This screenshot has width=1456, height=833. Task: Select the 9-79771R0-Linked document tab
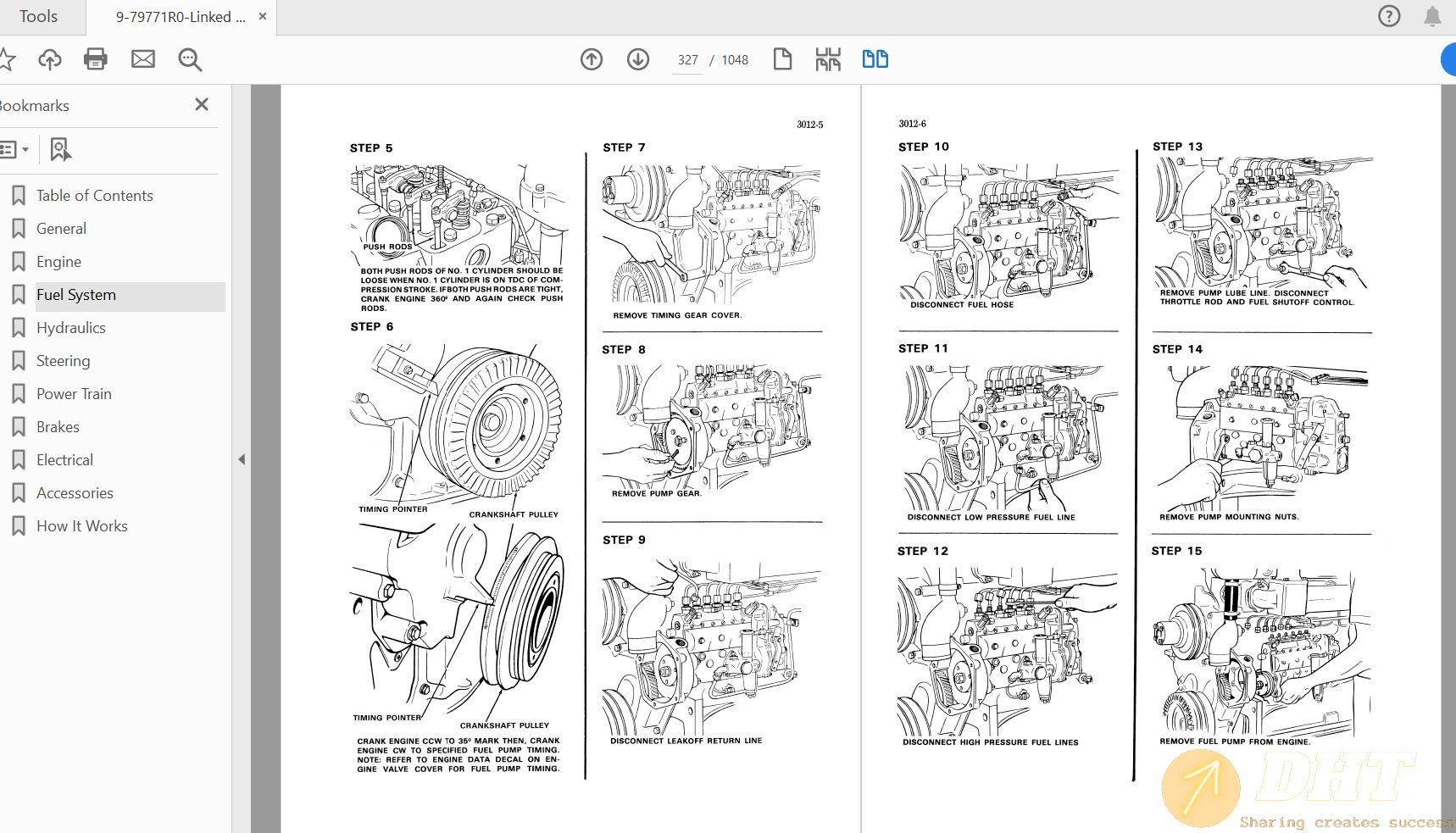click(x=178, y=16)
